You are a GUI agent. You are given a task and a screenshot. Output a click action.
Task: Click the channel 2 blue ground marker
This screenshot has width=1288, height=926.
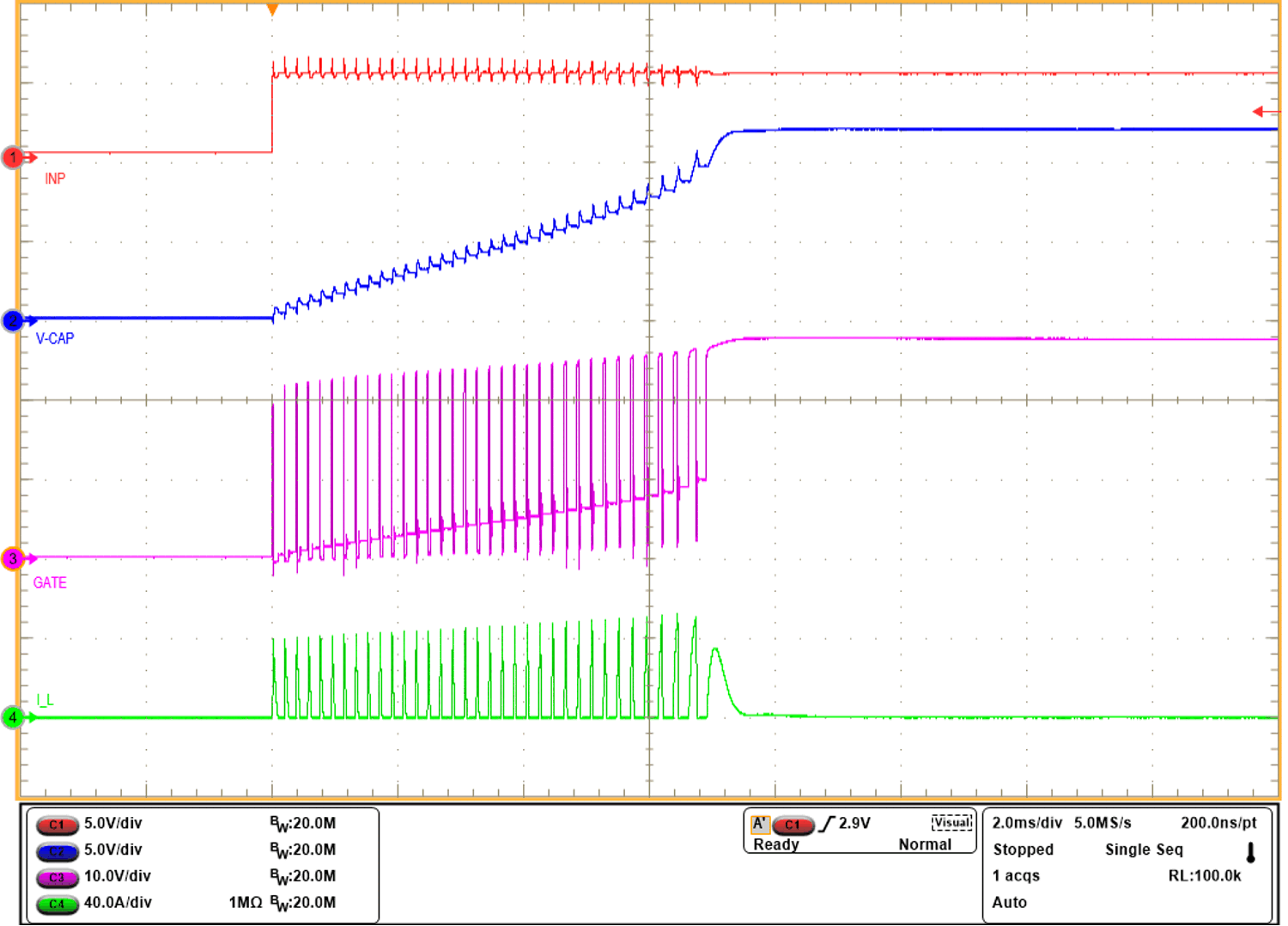coord(14,320)
